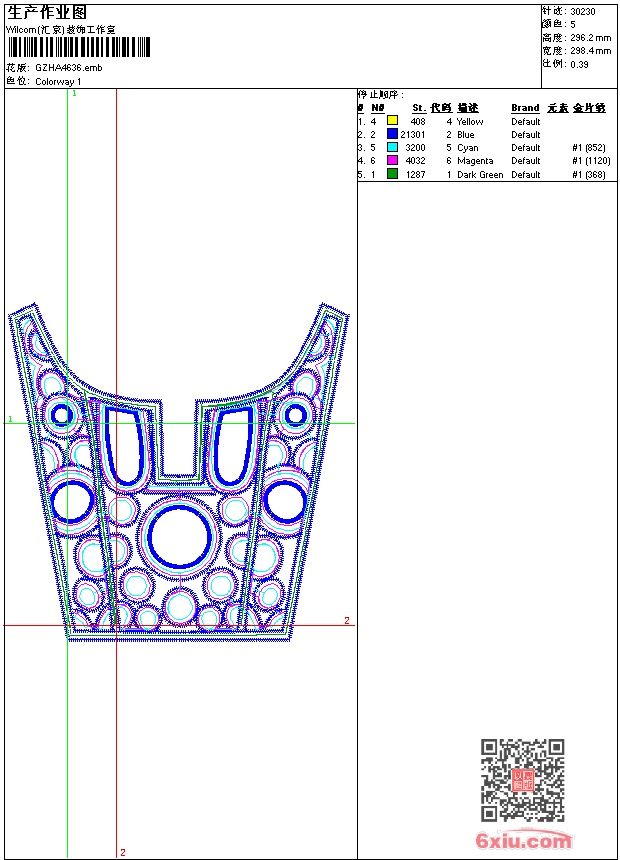Screen dimensions: 620x860
Task: Click the red stamp inside the QR code
Action: point(522,781)
